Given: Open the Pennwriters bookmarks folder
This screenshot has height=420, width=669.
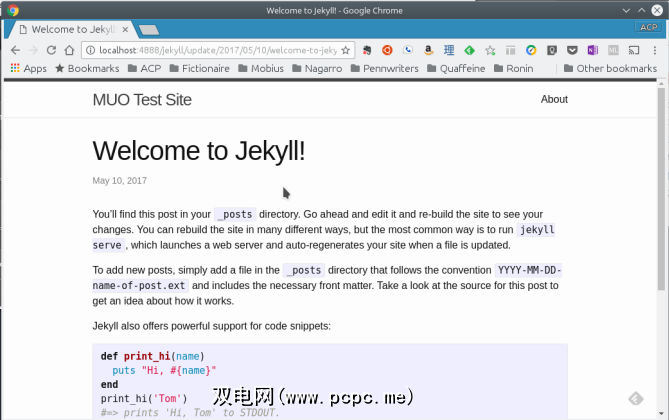Looking at the screenshot, I should click(x=384, y=68).
